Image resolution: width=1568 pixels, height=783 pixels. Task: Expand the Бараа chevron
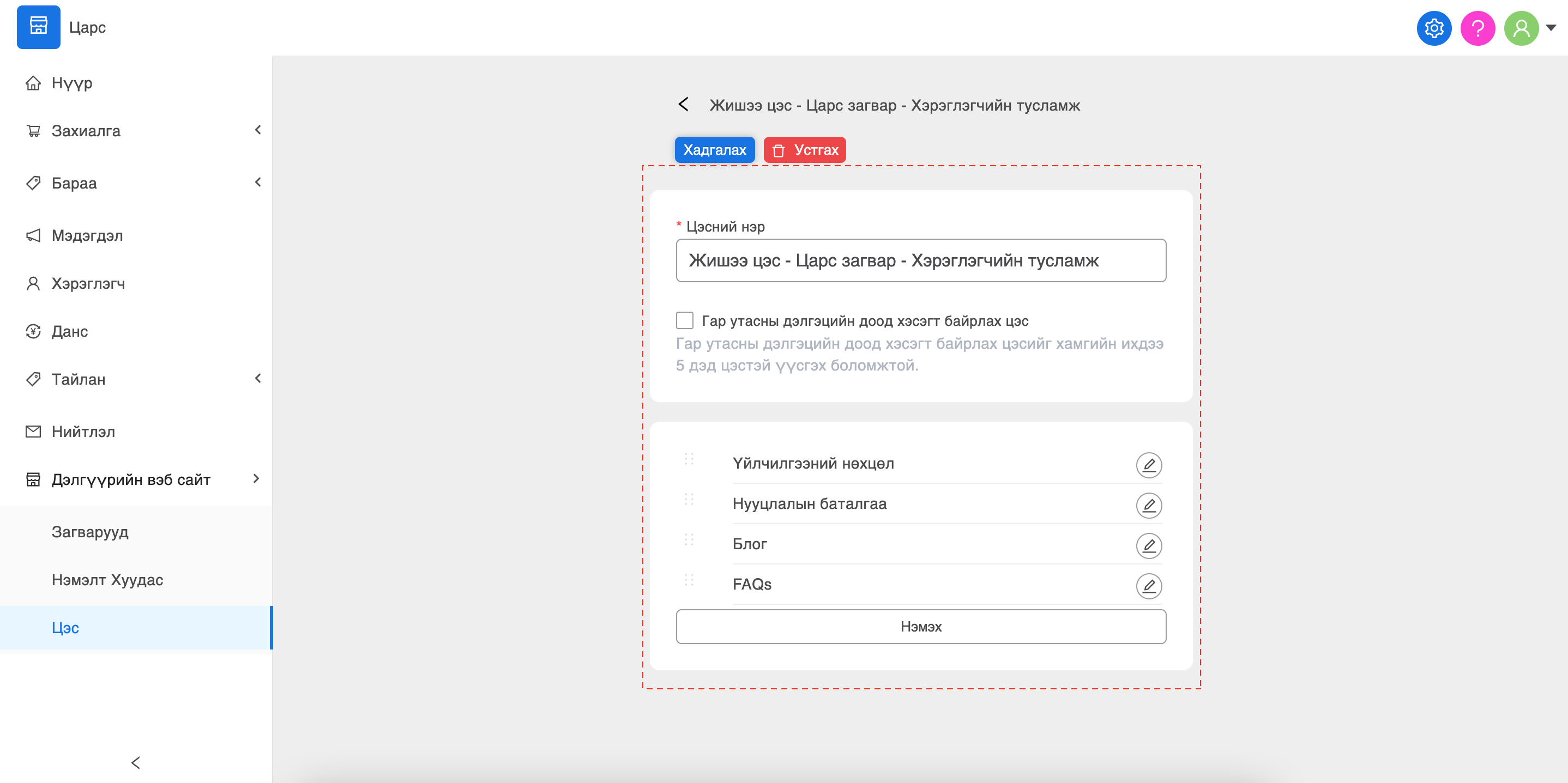(258, 183)
